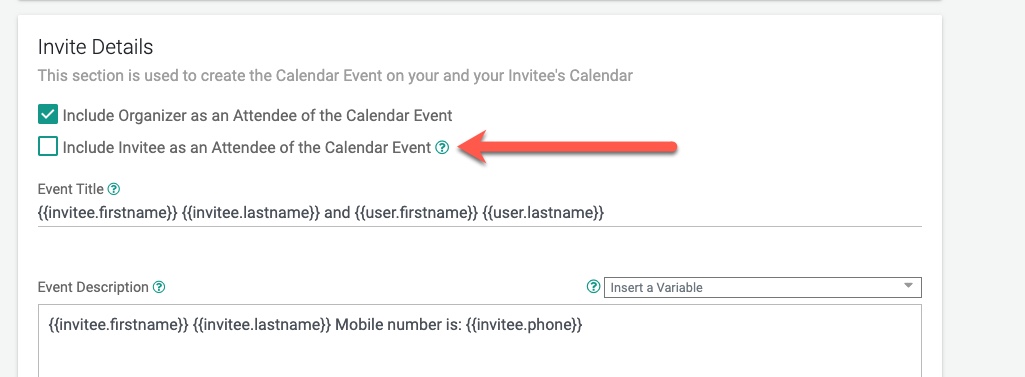
Task: Focus the Event Title input field
Action: point(480,214)
